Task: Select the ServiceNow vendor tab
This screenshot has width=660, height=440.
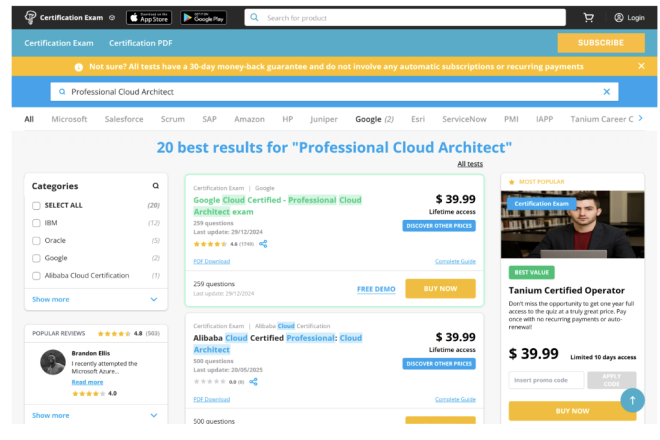Action: 464,119
